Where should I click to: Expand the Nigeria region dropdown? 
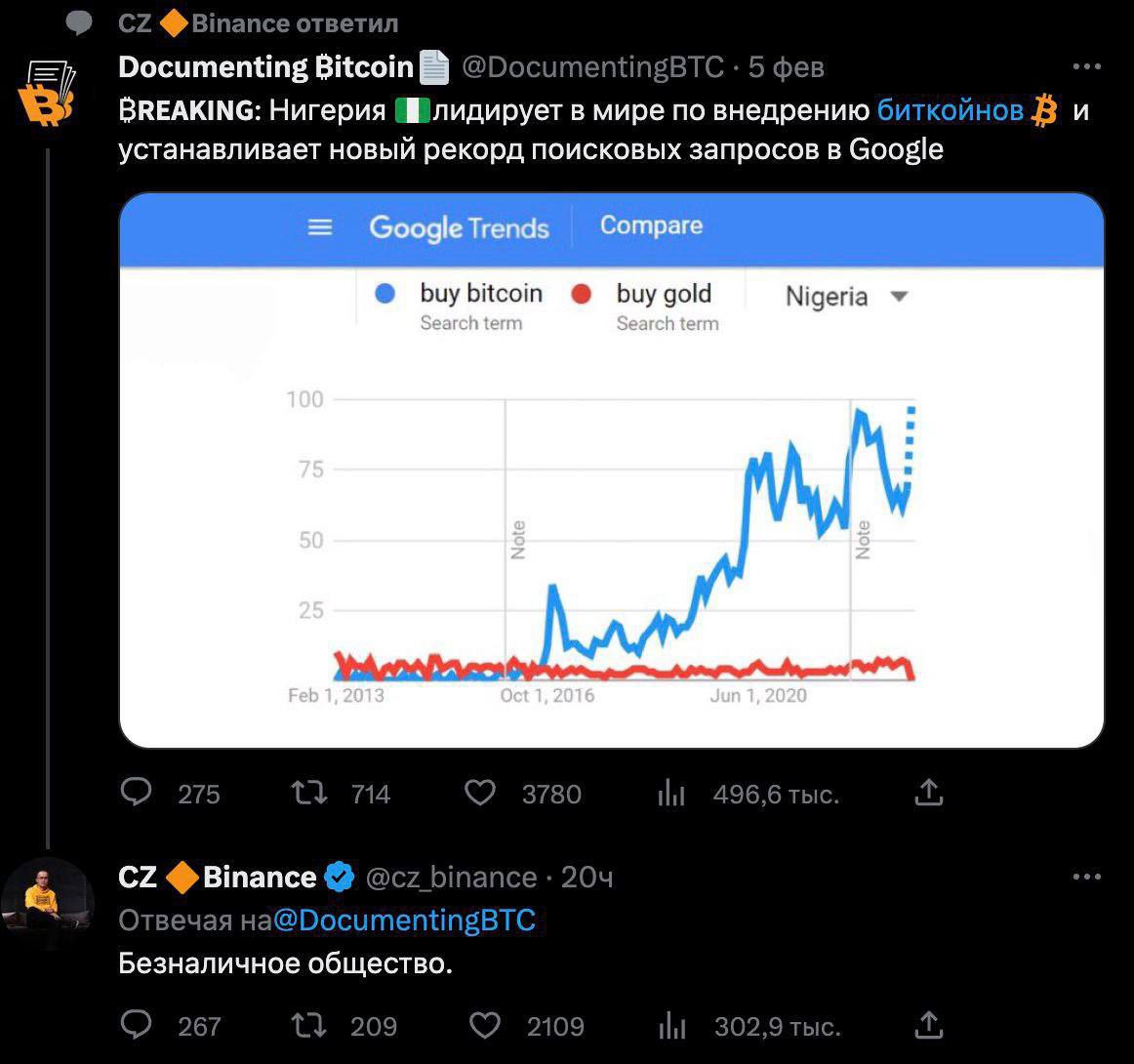tap(899, 297)
